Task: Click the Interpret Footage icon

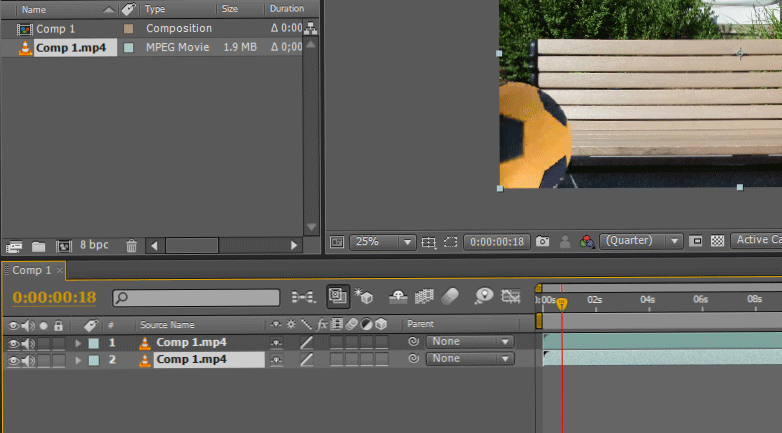Action: point(14,246)
